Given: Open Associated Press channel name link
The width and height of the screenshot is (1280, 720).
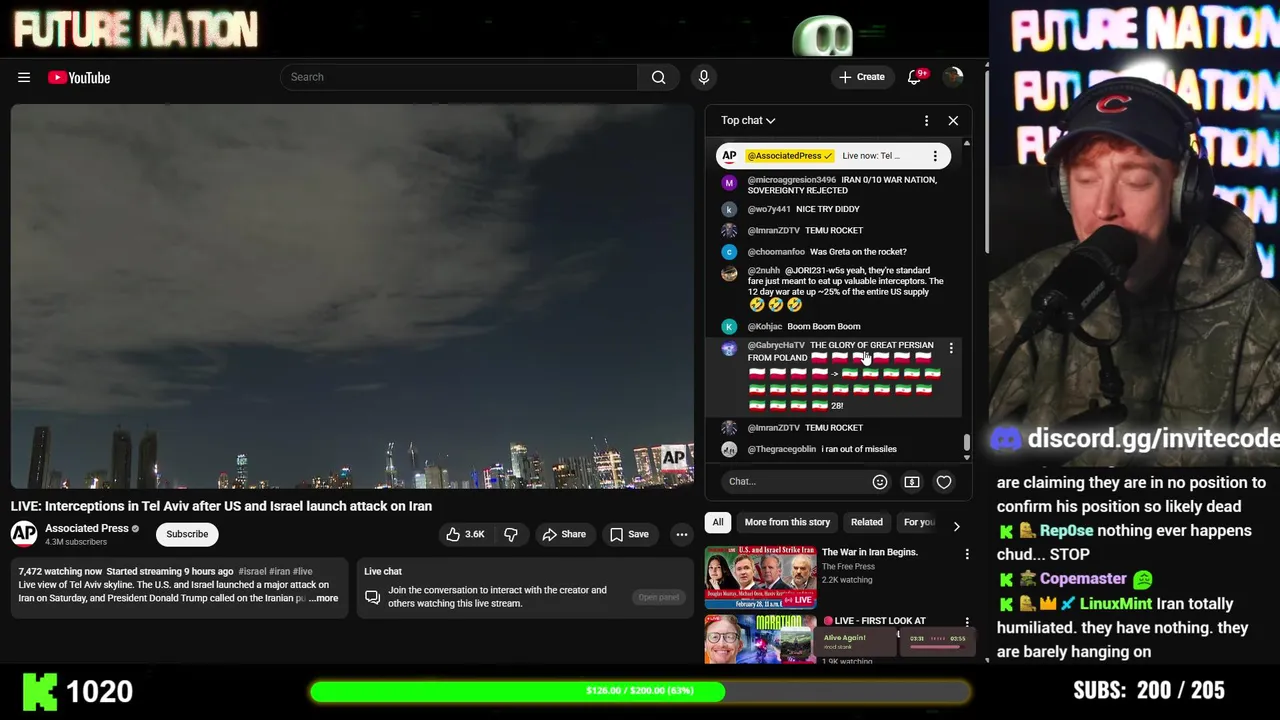Looking at the screenshot, I should [x=87, y=528].
